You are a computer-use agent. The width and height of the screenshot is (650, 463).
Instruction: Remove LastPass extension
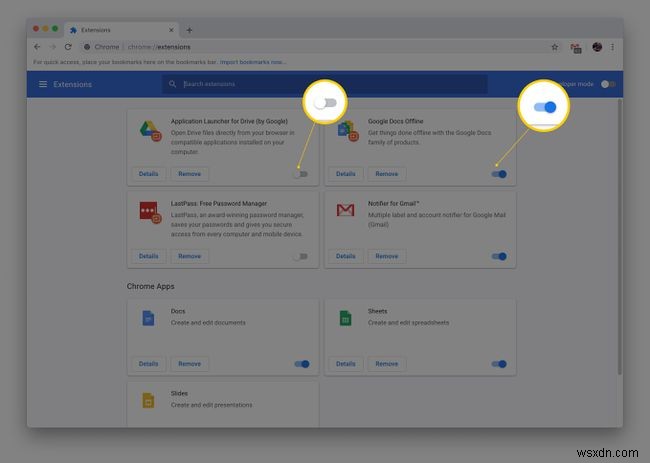189,256
